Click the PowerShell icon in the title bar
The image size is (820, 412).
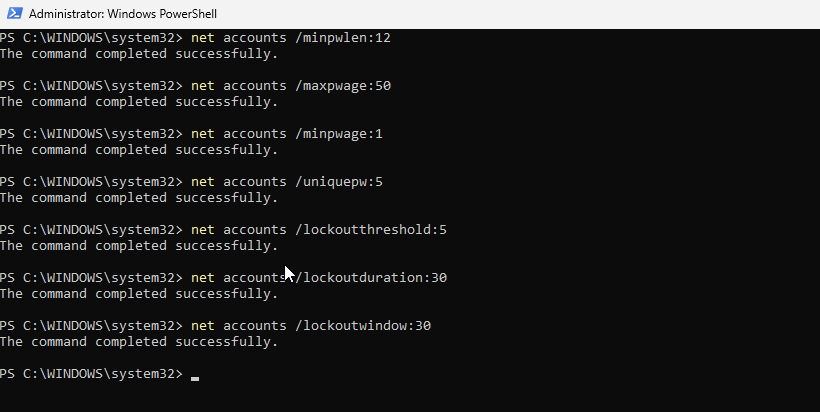click(11, 14)
